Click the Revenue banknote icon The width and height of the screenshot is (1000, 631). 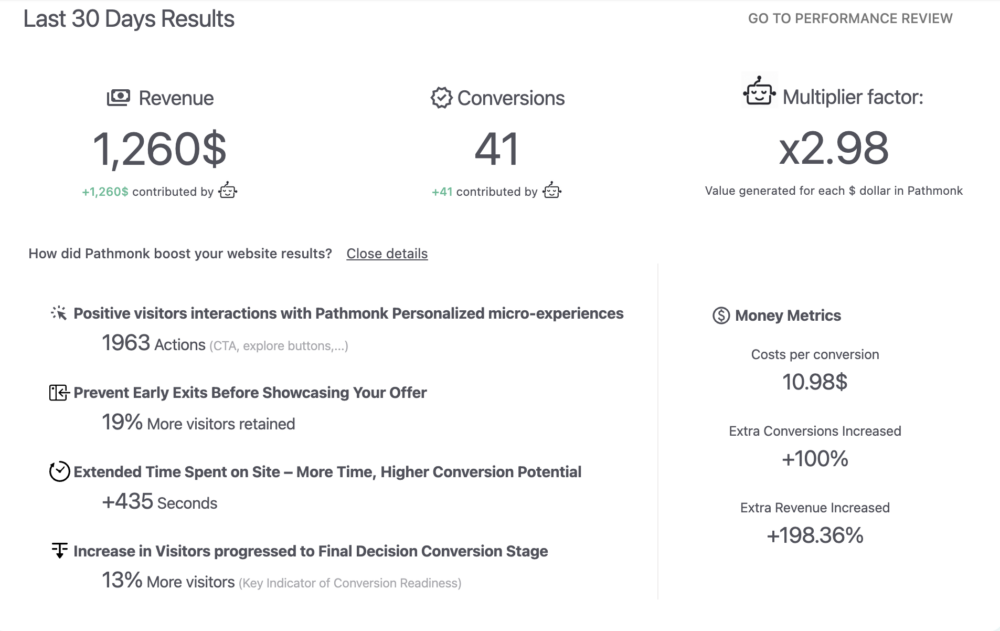[118, 97]
